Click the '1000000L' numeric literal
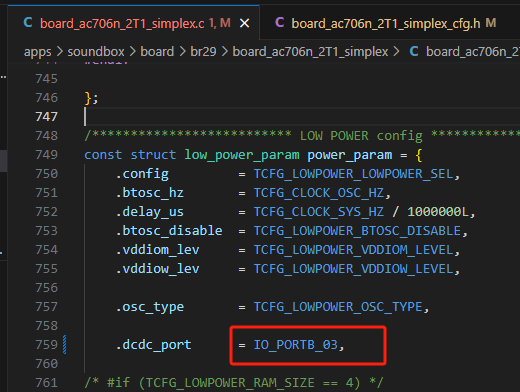 point(438,212)
